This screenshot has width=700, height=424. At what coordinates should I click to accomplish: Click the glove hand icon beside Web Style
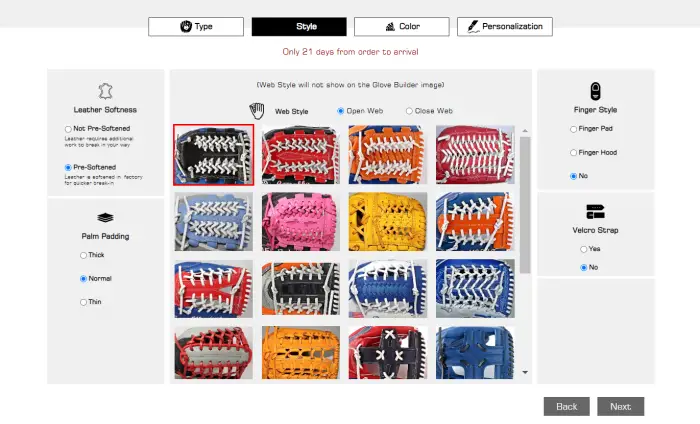[x=257, y=111]
